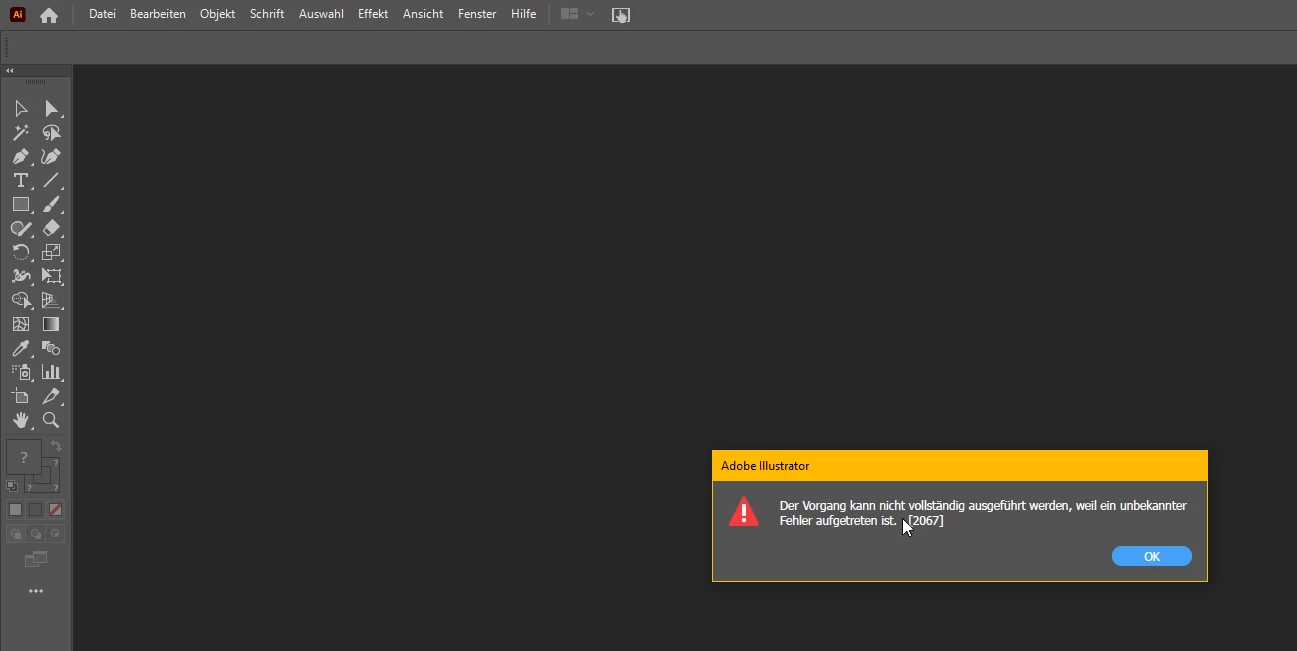Click the error code [2067] text
The width and height of the screenshot is (1297, 651).
click(x=926, y=521)
